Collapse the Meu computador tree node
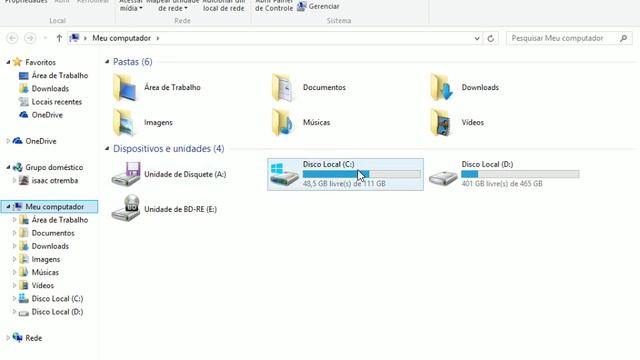640x360 pixels. (8, 207)
